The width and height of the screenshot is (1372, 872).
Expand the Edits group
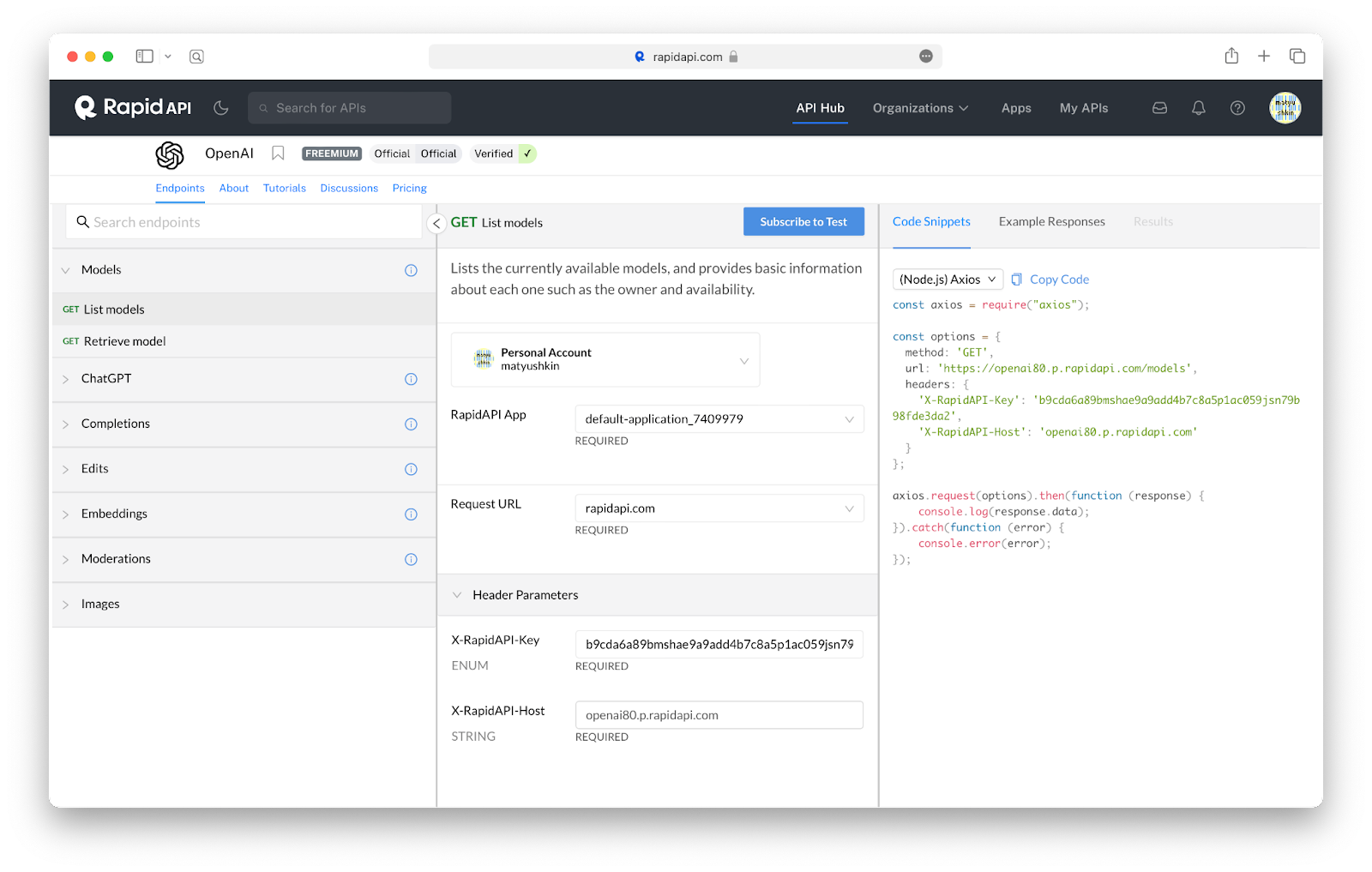pos(65,469)
